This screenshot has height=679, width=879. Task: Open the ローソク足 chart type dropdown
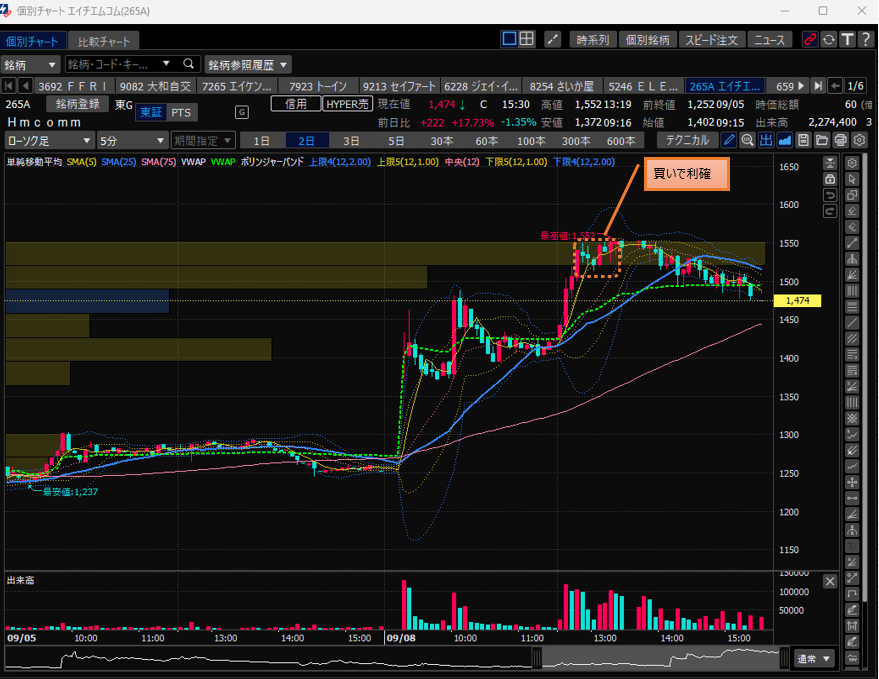50,141
